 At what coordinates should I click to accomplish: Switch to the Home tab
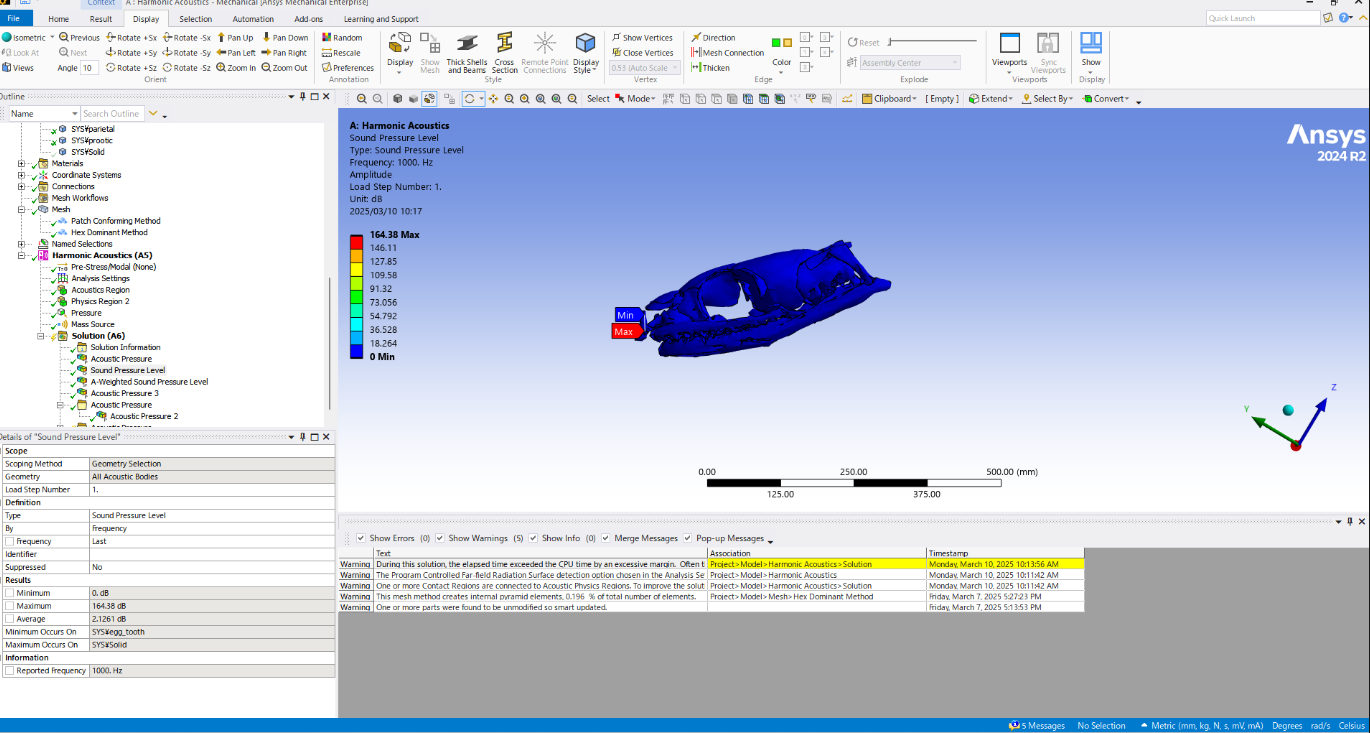59,18
